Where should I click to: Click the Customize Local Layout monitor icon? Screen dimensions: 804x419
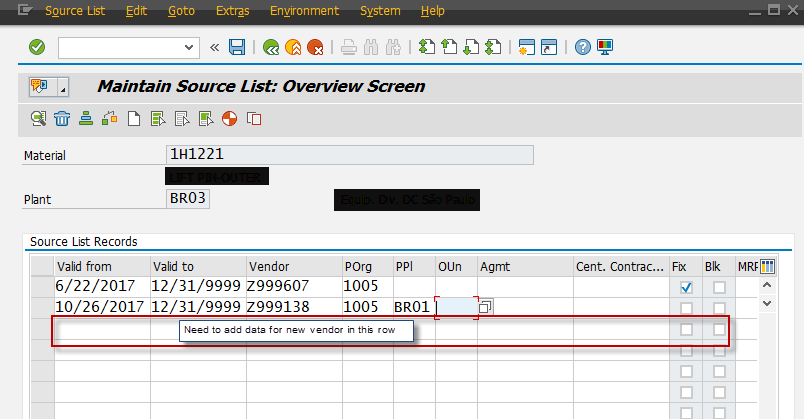[x=605, y=47]
